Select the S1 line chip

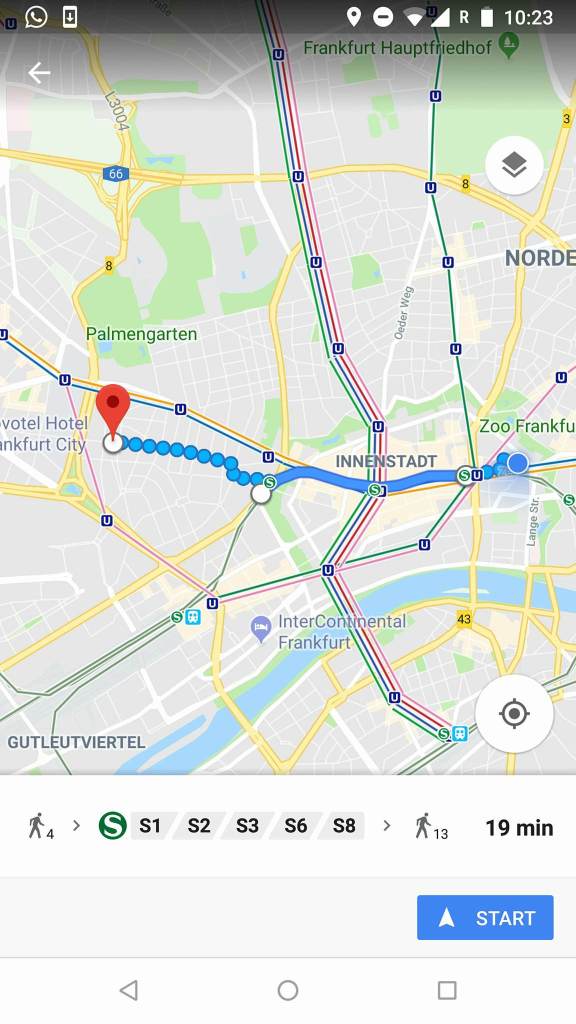(x=150, y=826)
